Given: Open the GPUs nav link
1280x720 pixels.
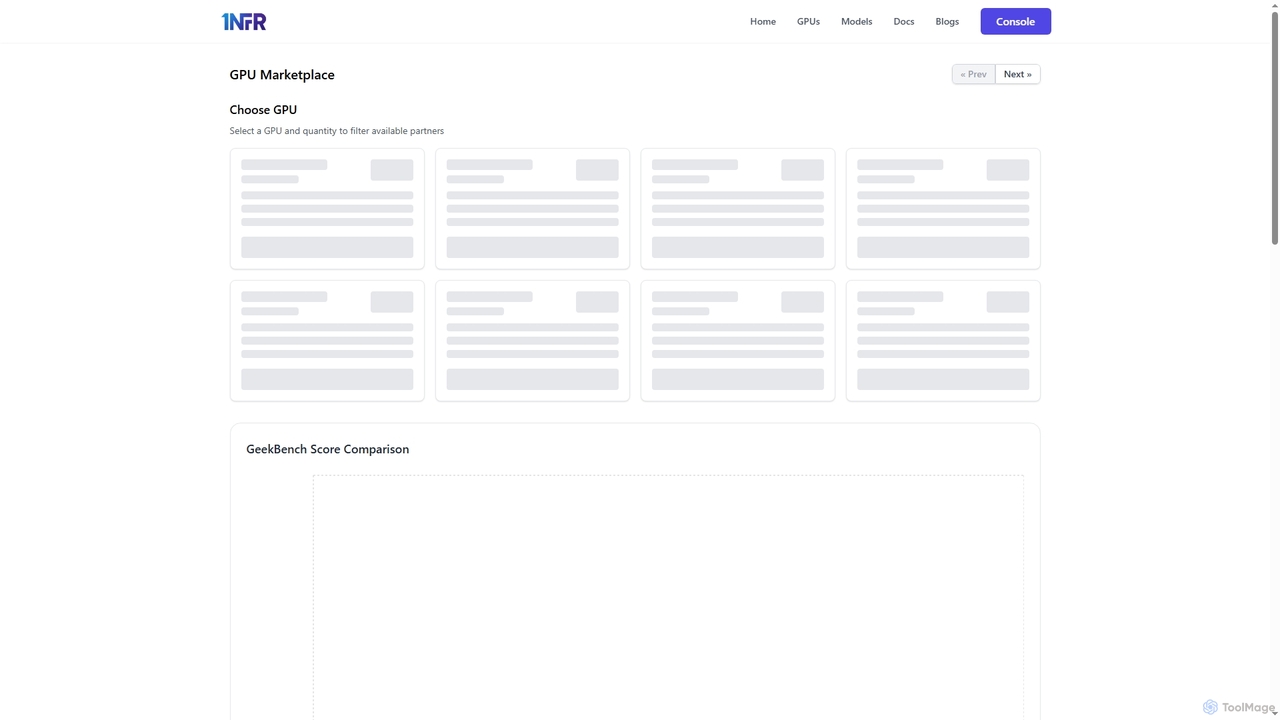Looking at the screenshot, I should tap(808, 21).
